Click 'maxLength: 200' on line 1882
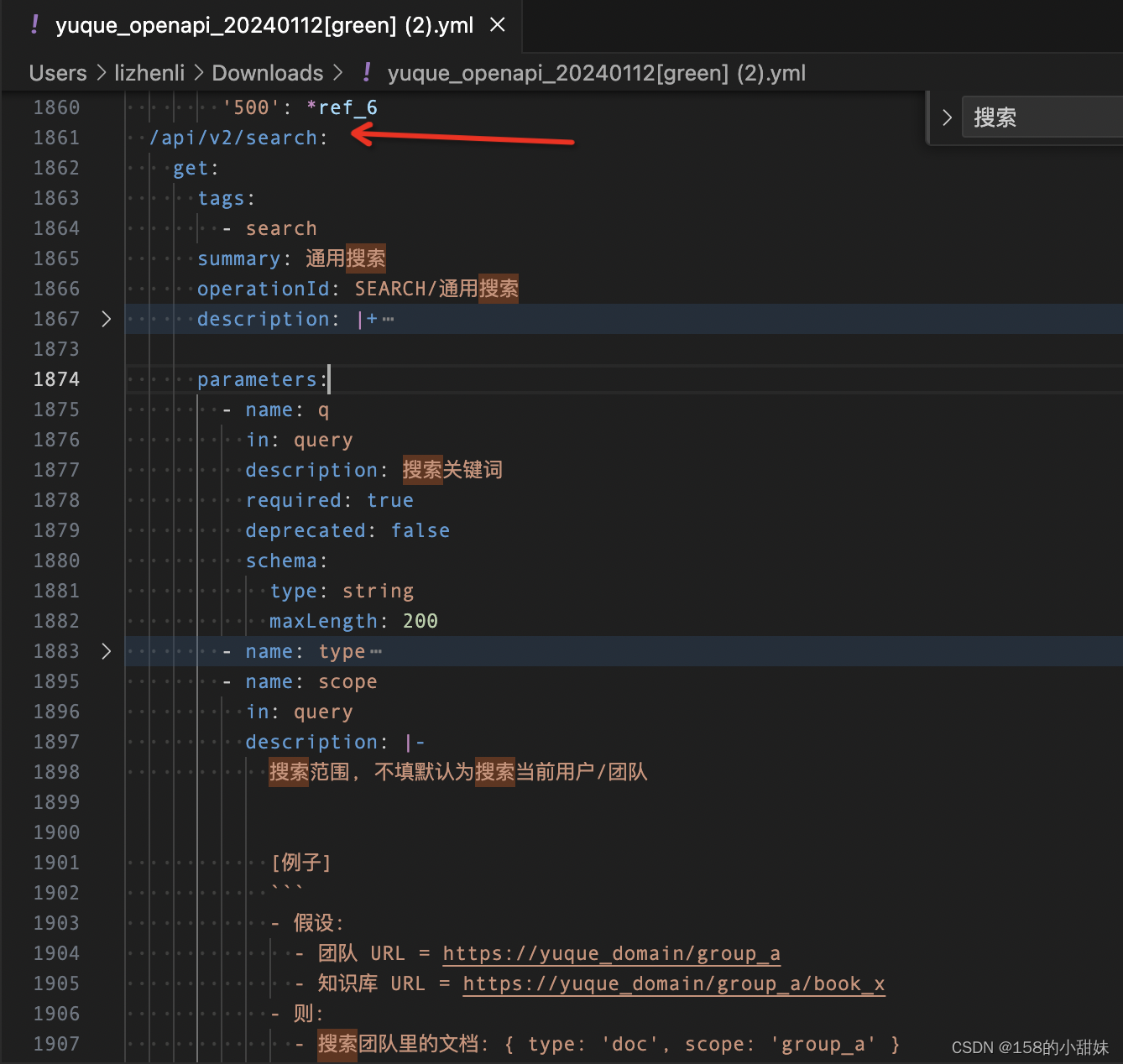 coord(353,621)
